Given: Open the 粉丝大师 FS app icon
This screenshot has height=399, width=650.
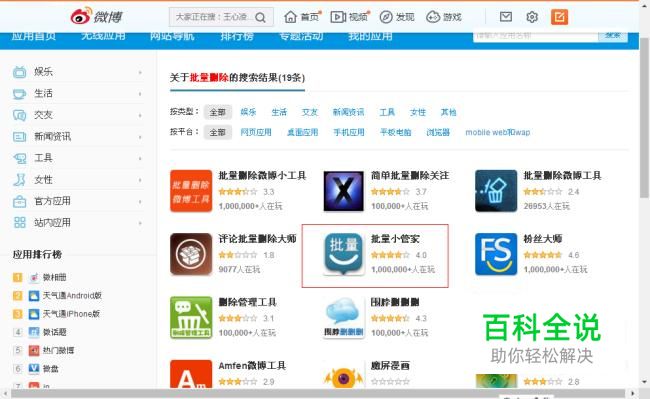Looking at the screenshot, I should [x=496, y=254].
